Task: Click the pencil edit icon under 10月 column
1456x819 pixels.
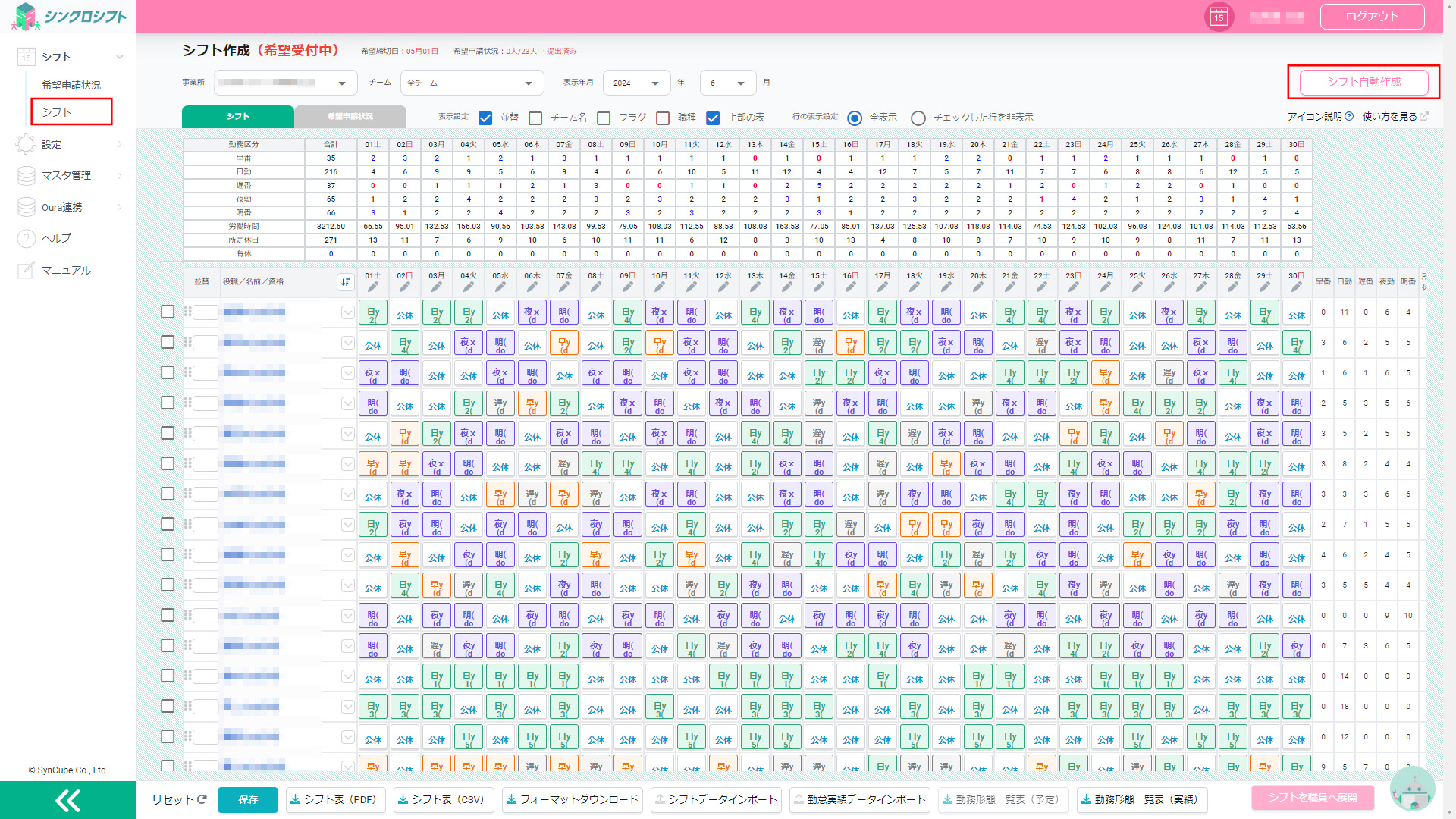Action: pyautogui.click(x=660, y=287)
